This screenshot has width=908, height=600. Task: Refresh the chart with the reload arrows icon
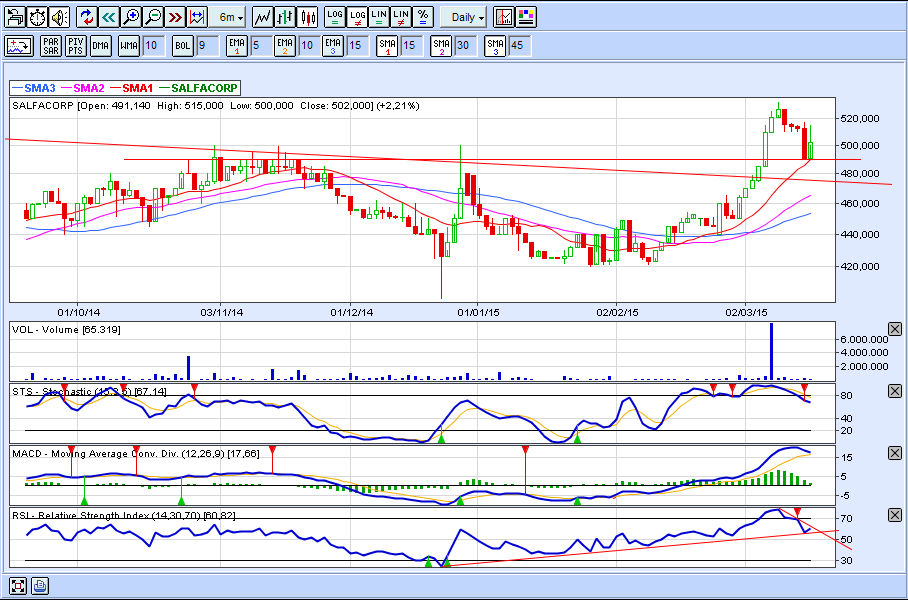[87, 17]
